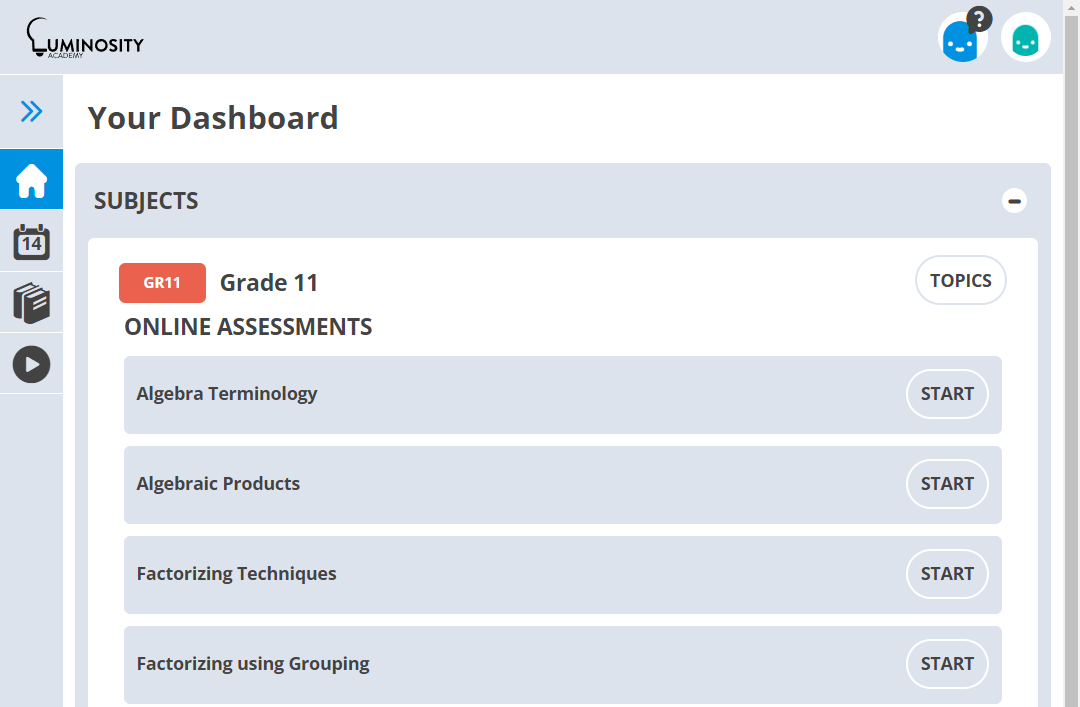This screenshot has height=707, width=1080.
Task: Start the Factorizing using Grouping assessment
Action: (947, 664)
